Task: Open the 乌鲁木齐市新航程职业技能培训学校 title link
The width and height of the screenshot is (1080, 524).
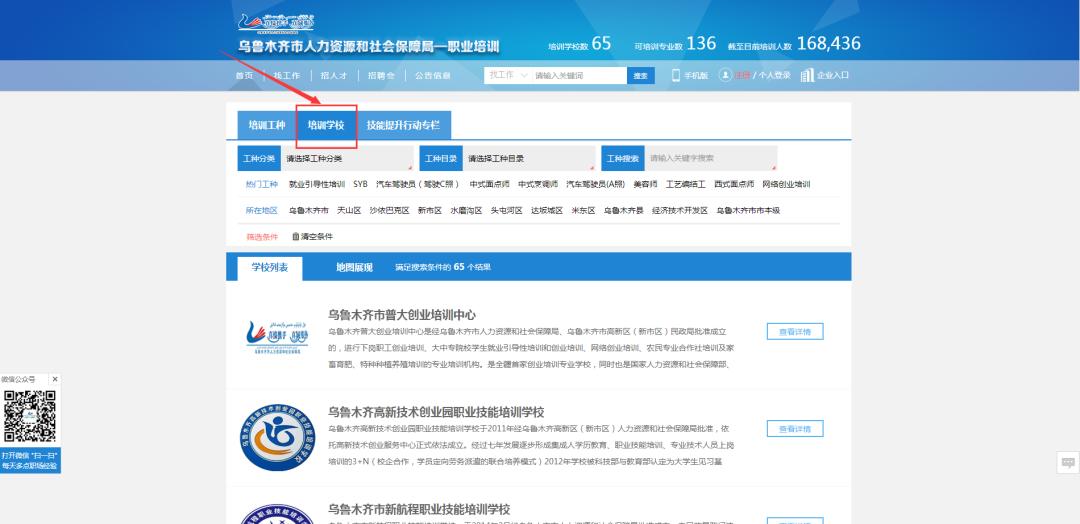Action: pyautogui.click(x=419, y=510)
